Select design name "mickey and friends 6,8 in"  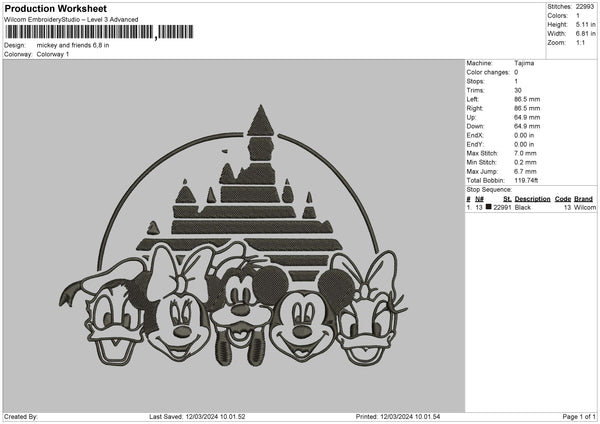click(73, 45)
